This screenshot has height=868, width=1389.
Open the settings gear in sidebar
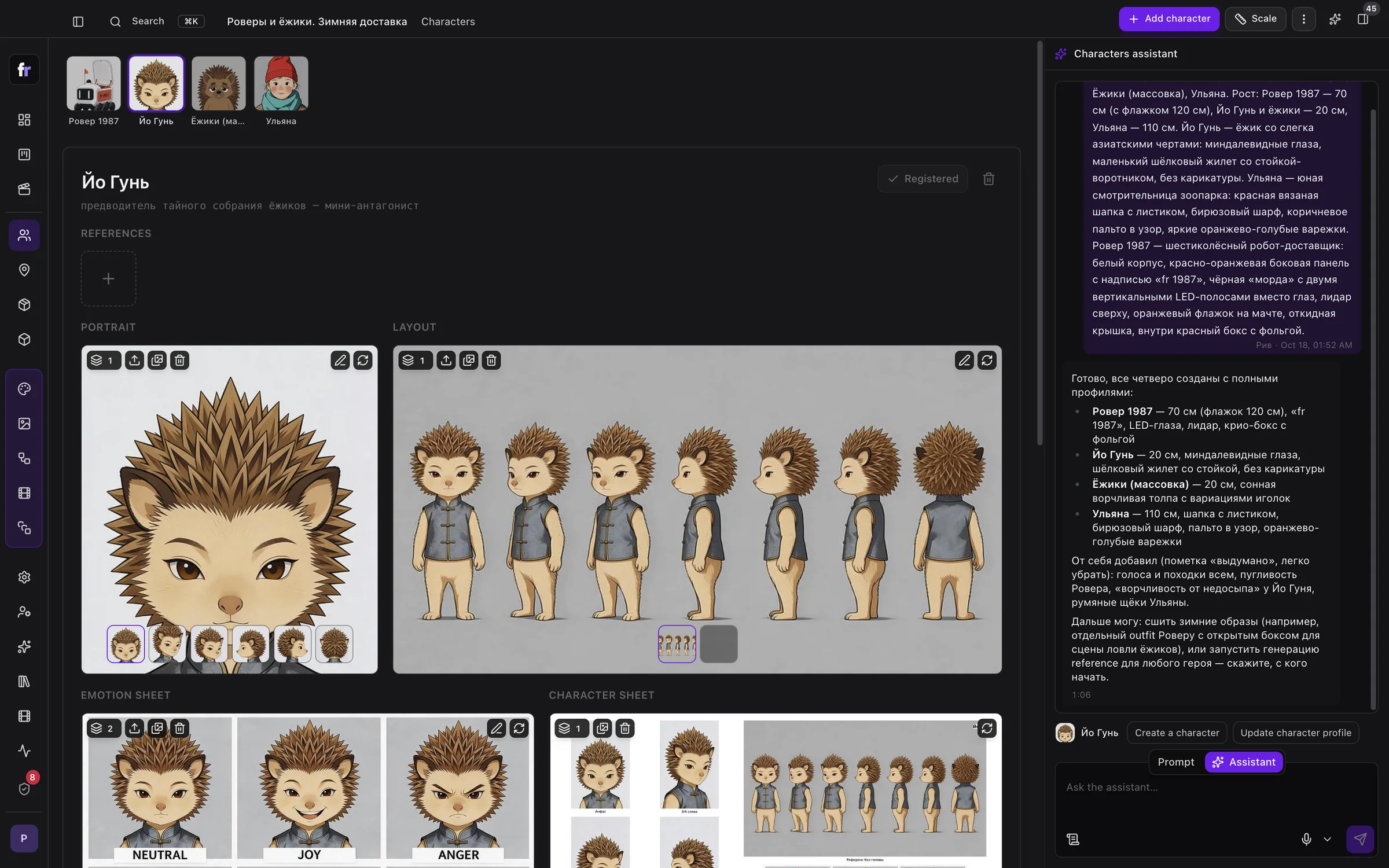(x=24, y=577)
